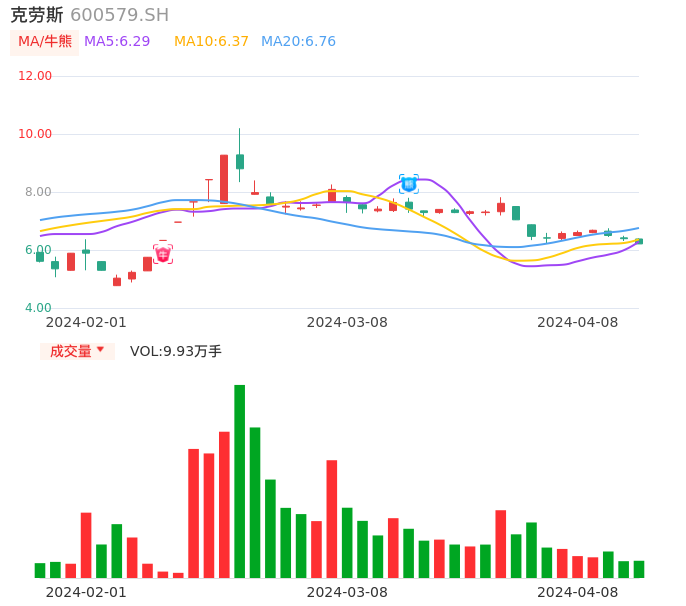The height and width of the screenshot is (606, 686).
Task: Select the last green volume bar on the right
Action: (639, 569)
